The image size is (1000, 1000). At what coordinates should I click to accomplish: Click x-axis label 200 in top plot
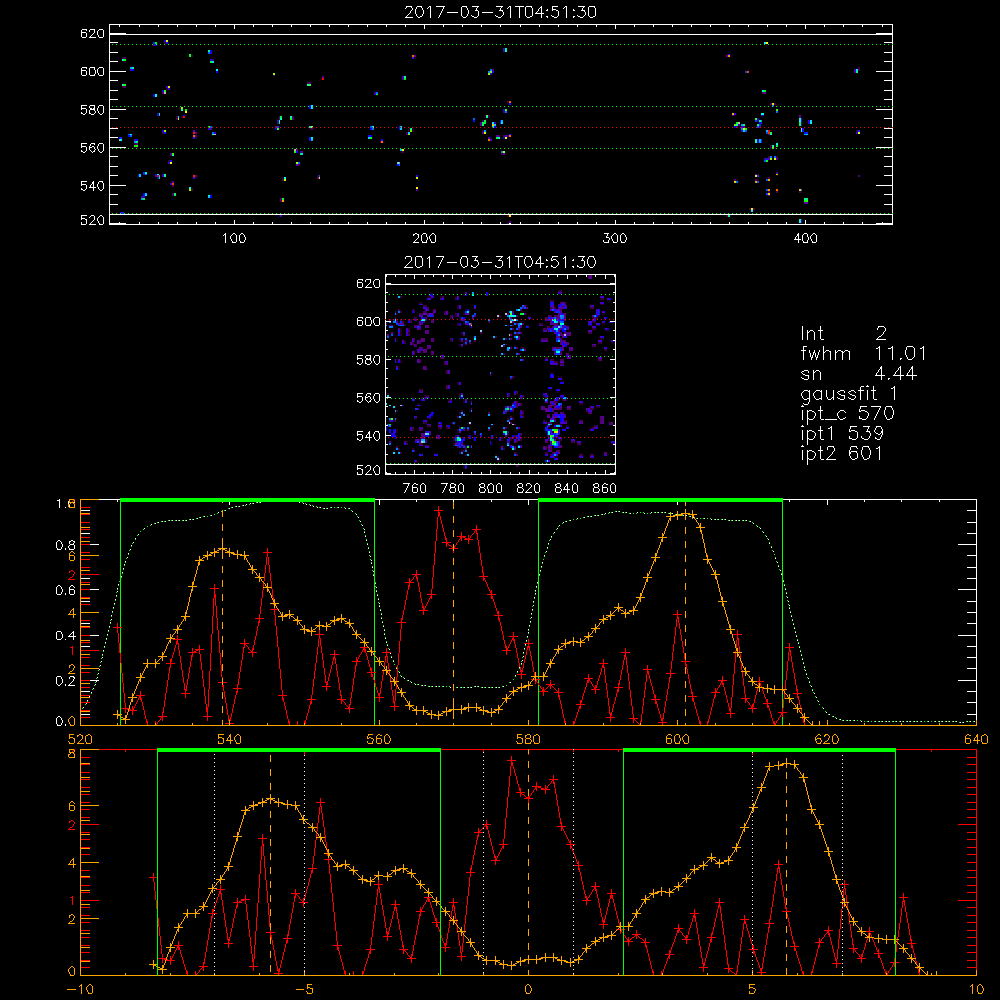tap(424, 239)
